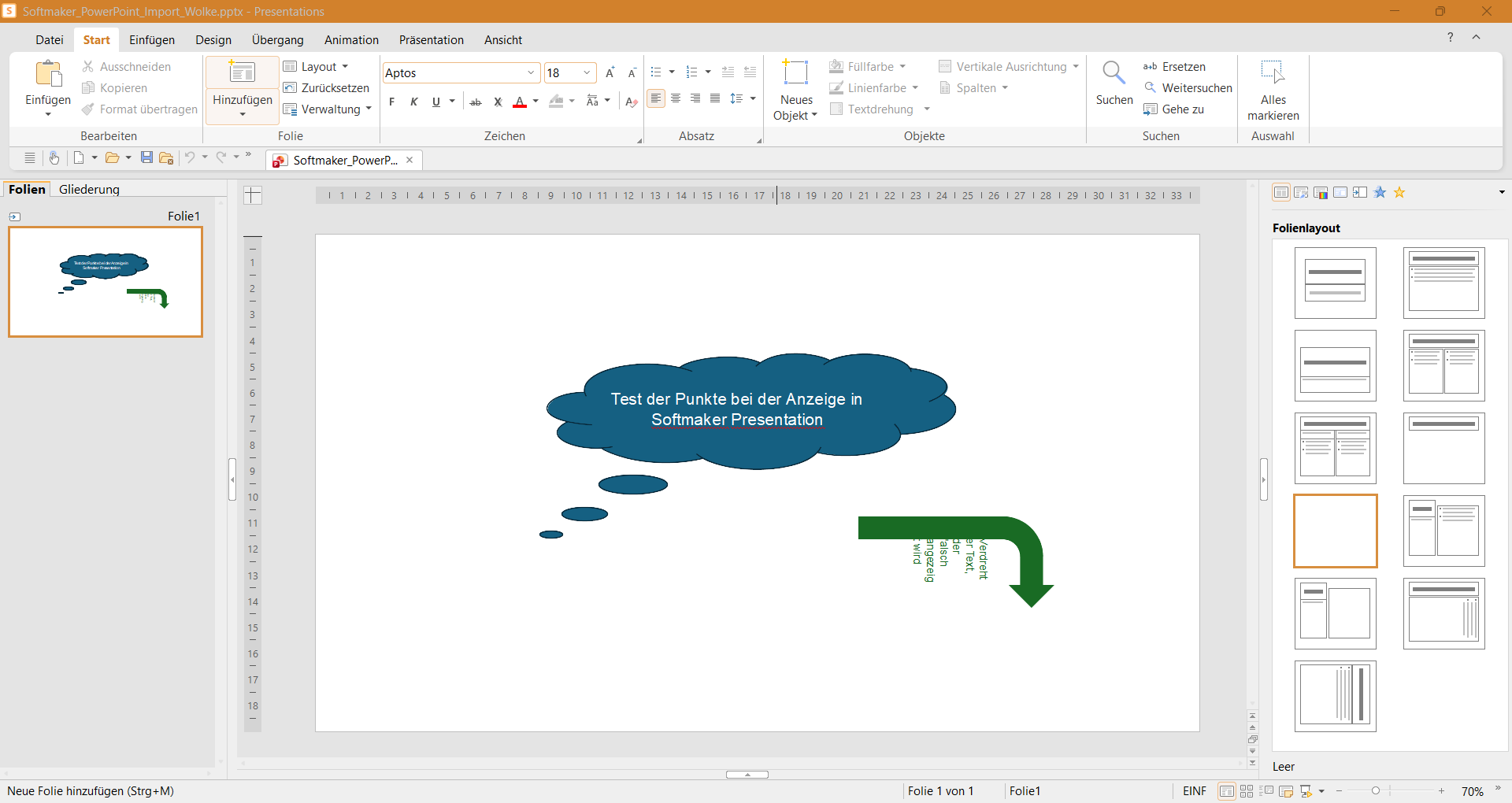Open the font name Aptos dropdown

(531, 73)
